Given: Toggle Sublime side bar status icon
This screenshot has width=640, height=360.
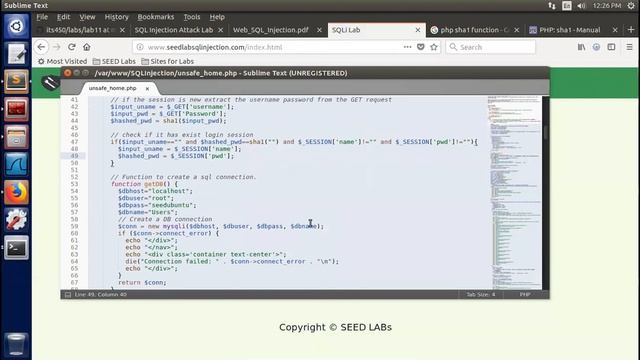Looking at the screenshot, I should click(68, 294).
